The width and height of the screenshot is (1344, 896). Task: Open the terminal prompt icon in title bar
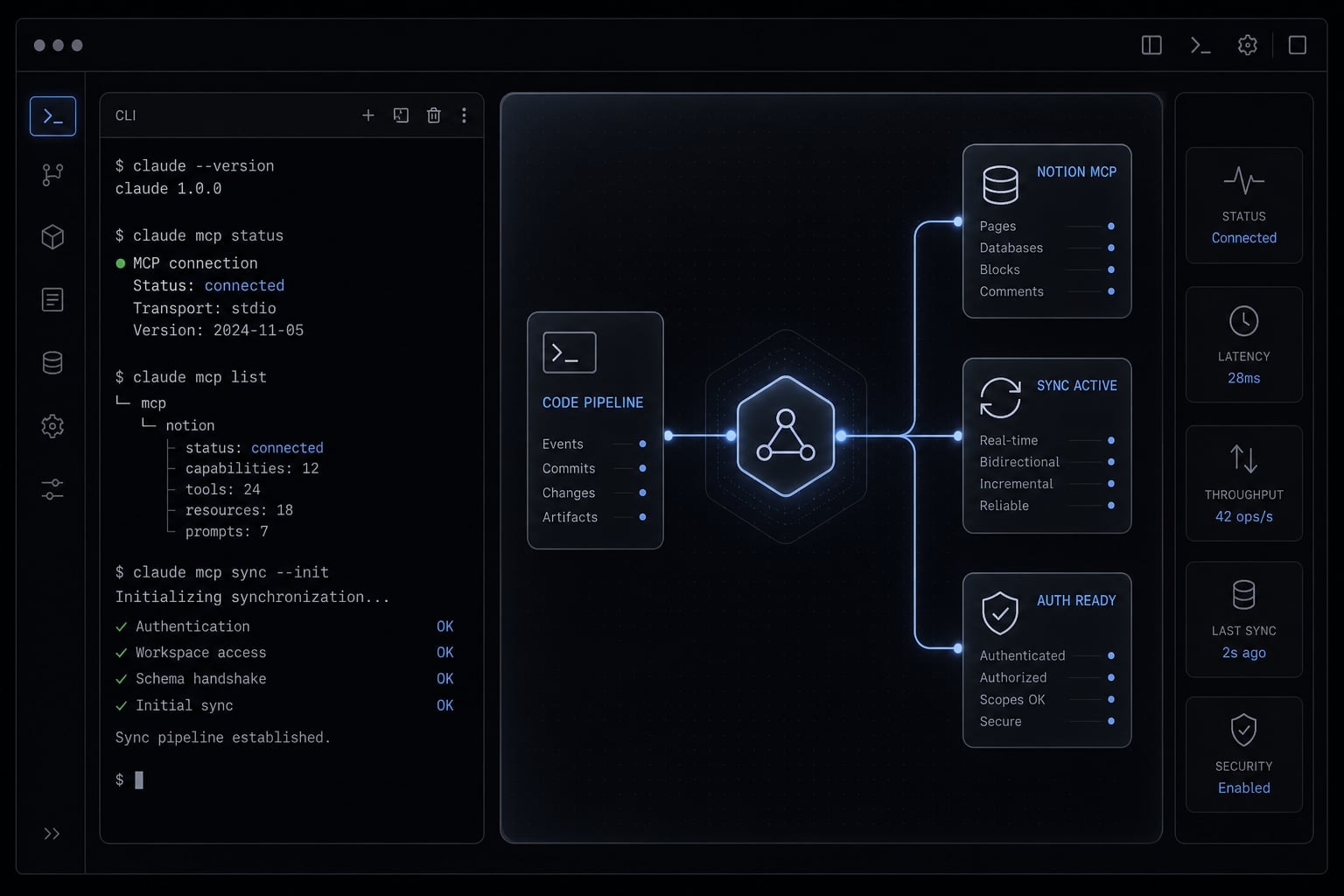pyautogui.click(x=1200, y=45)
